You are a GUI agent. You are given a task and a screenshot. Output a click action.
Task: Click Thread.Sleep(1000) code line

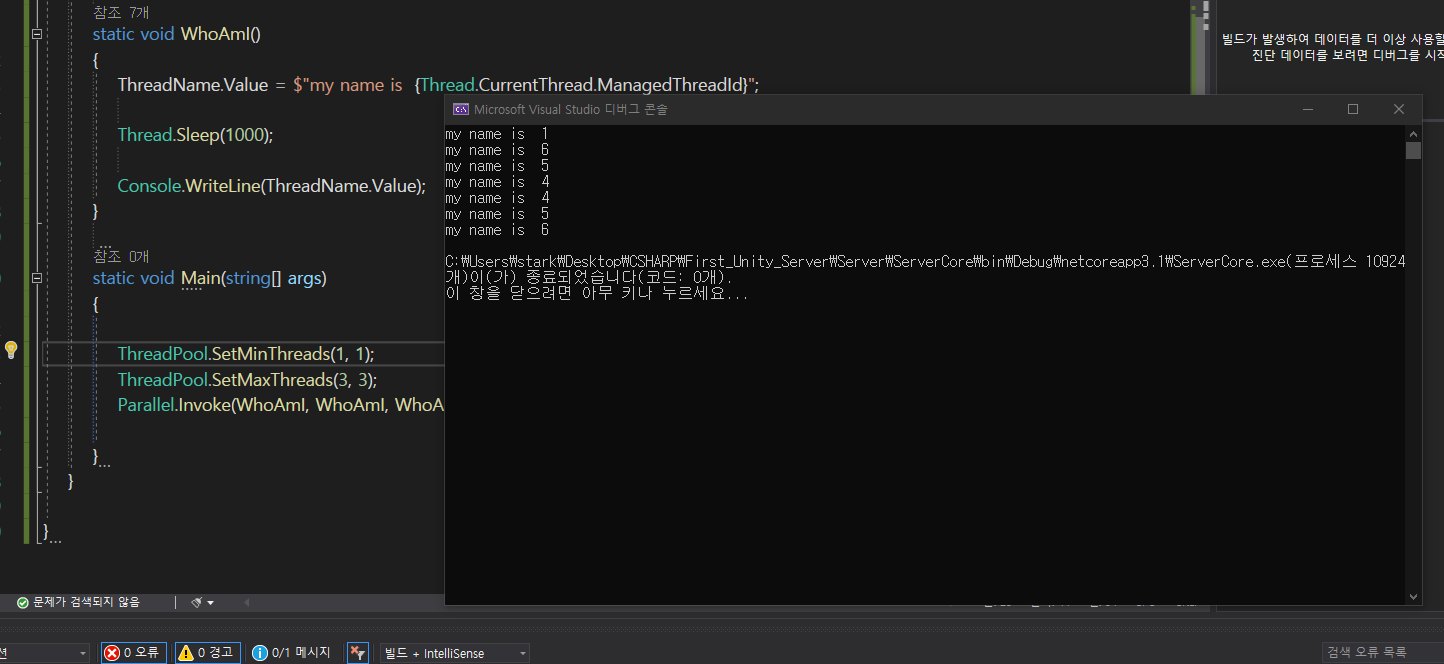[x=195, y=135]
